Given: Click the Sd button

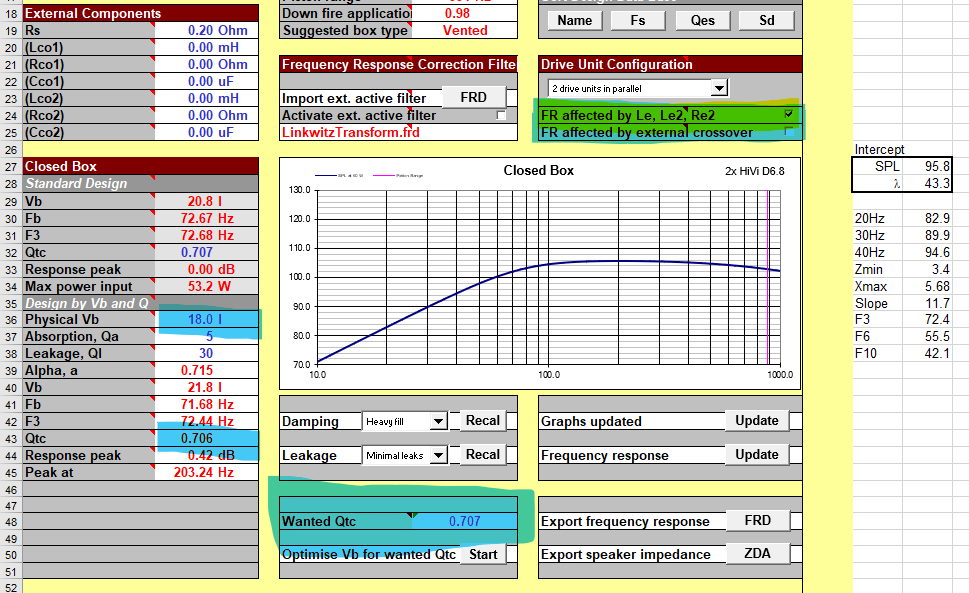Looking at the screenshot, I should point(766,20).
